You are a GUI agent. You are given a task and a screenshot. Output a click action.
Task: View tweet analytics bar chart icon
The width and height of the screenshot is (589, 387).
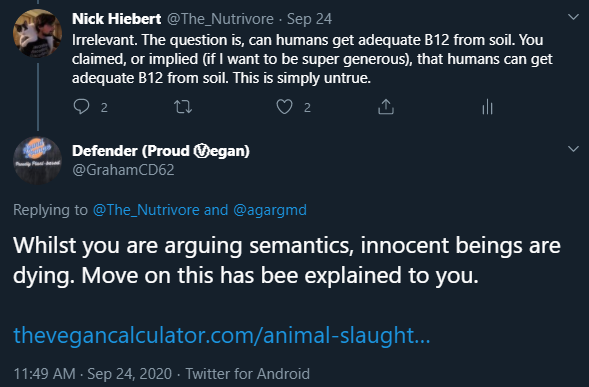pos(487,107)
